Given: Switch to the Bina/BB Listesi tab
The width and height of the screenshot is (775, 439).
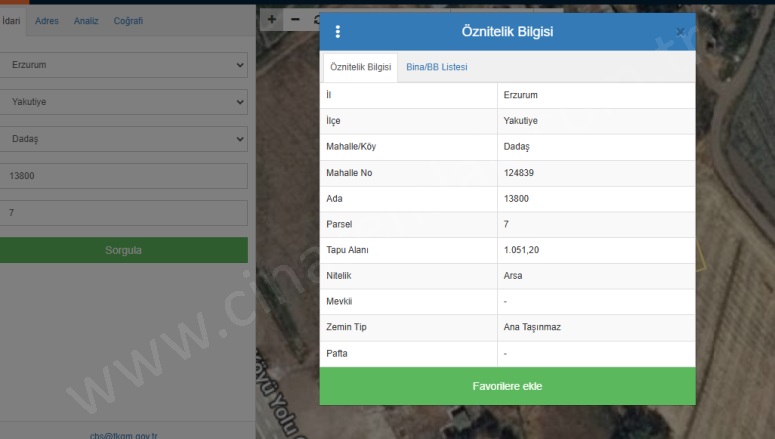Looking at the screenshot, I should pos(437,67).
